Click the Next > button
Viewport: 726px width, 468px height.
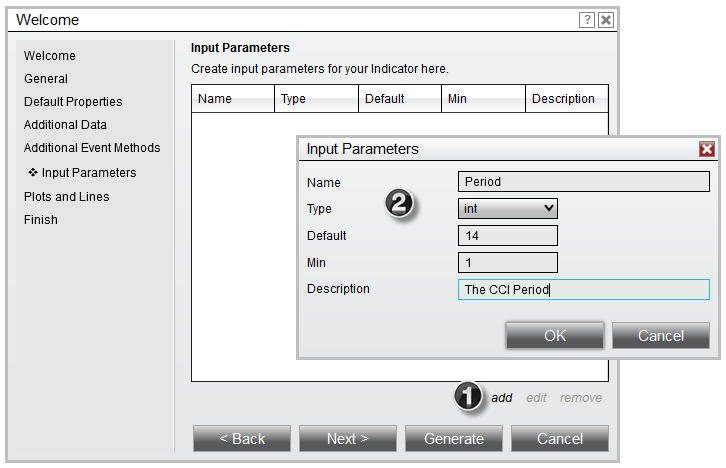[x=347, y=439]
